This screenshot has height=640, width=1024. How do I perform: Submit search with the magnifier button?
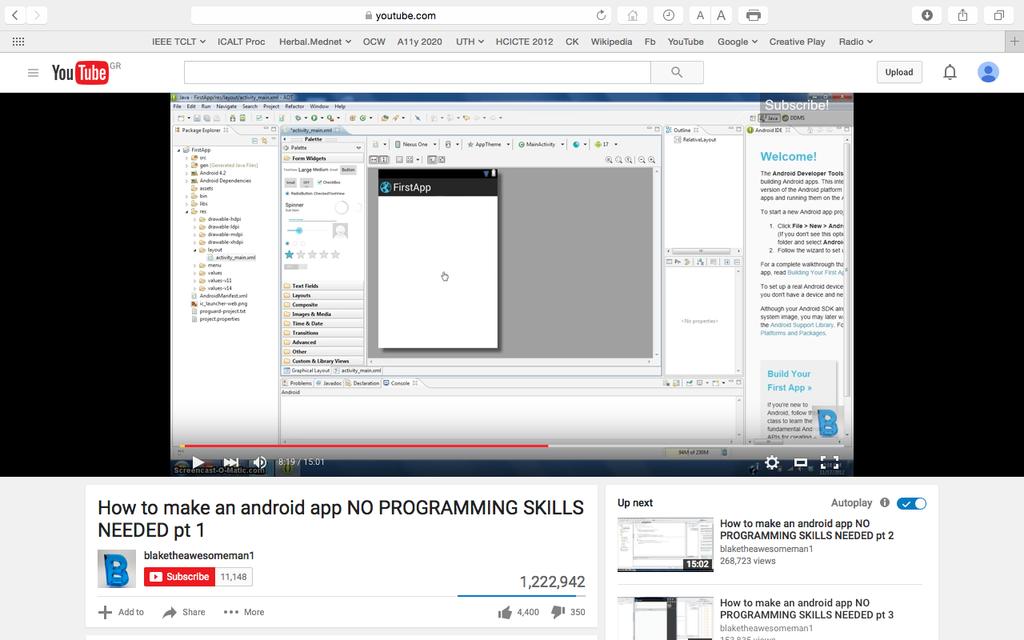(677, 72)
